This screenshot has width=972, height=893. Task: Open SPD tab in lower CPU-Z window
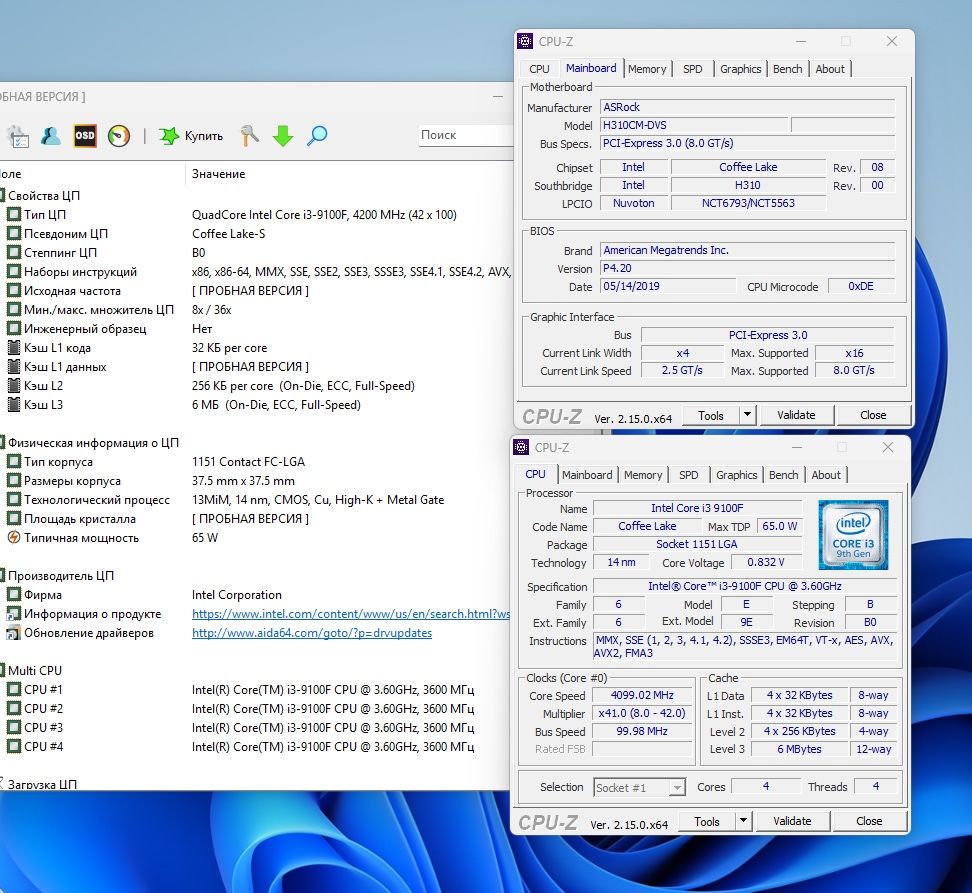coord(688,475)
